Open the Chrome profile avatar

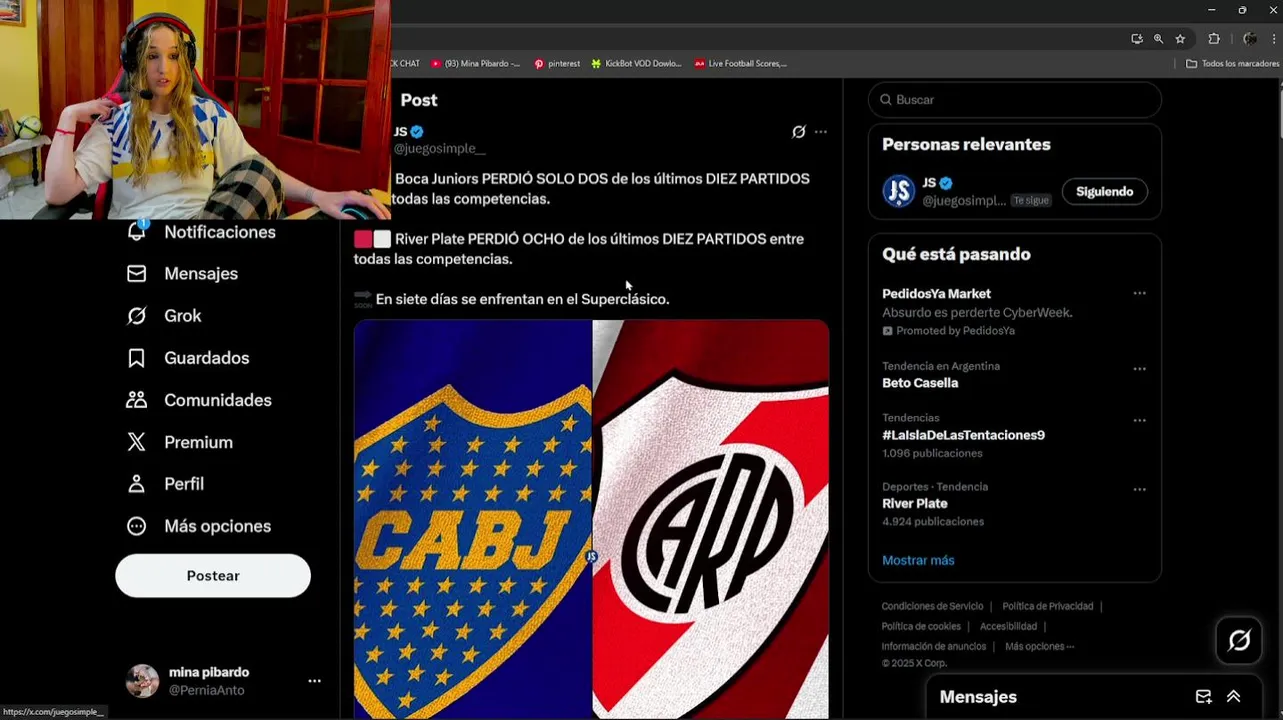click(1250, 39)
